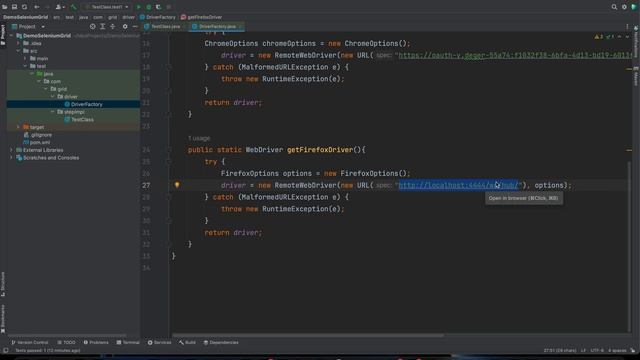Image resolution: width=640 pixels, height=360 pixels.
Task: Toggle the Project side tab
Action: 3,35
